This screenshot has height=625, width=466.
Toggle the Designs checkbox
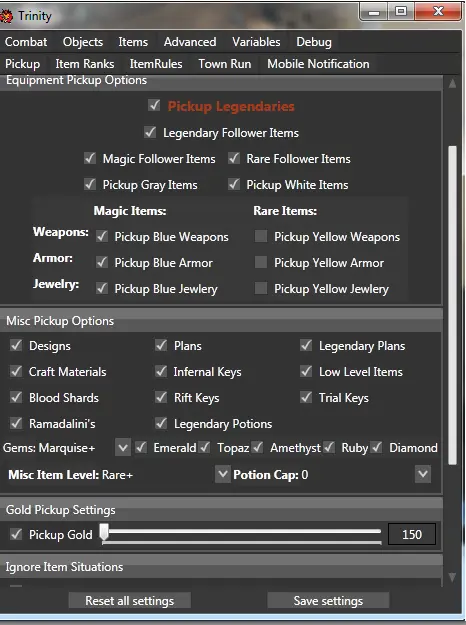pos(16,345)
